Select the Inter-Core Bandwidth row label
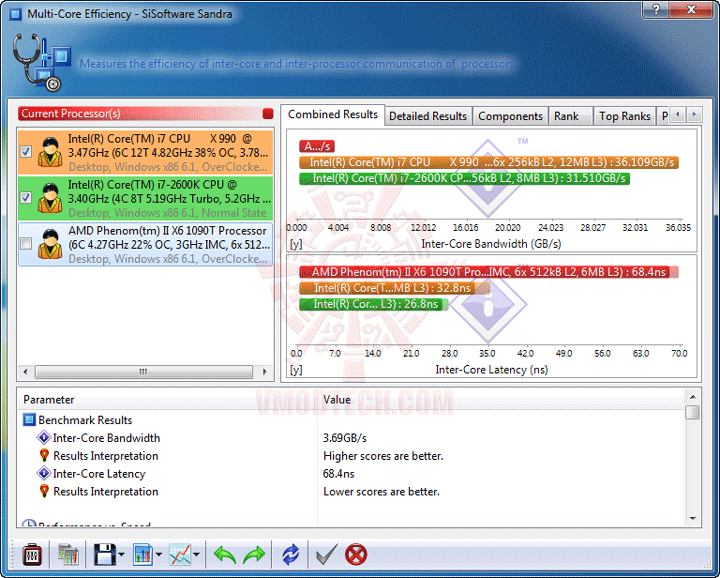The width and height of the screenshot is (720, 578). point(106,438)
